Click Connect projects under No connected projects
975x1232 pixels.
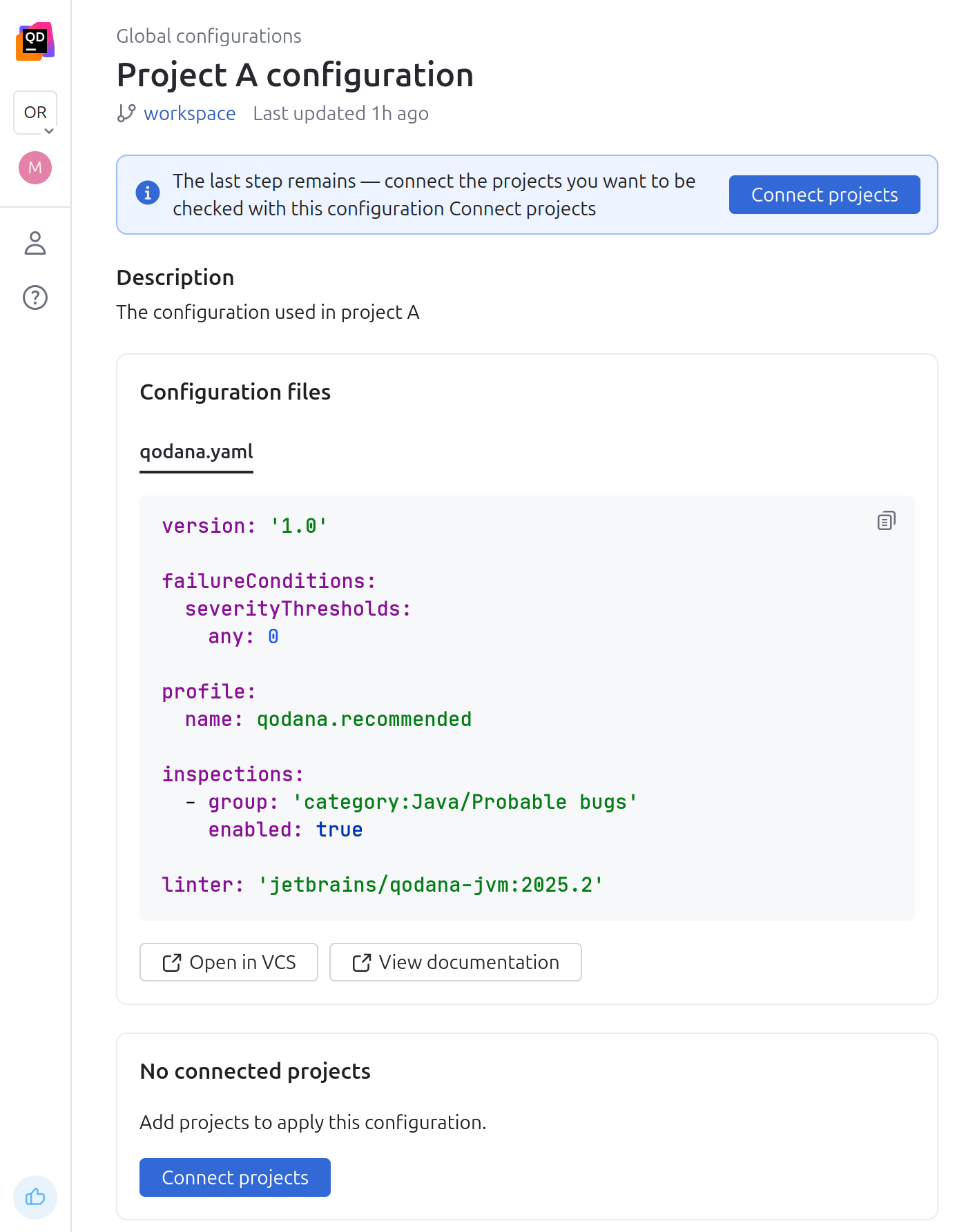(x=235, y=1177)
